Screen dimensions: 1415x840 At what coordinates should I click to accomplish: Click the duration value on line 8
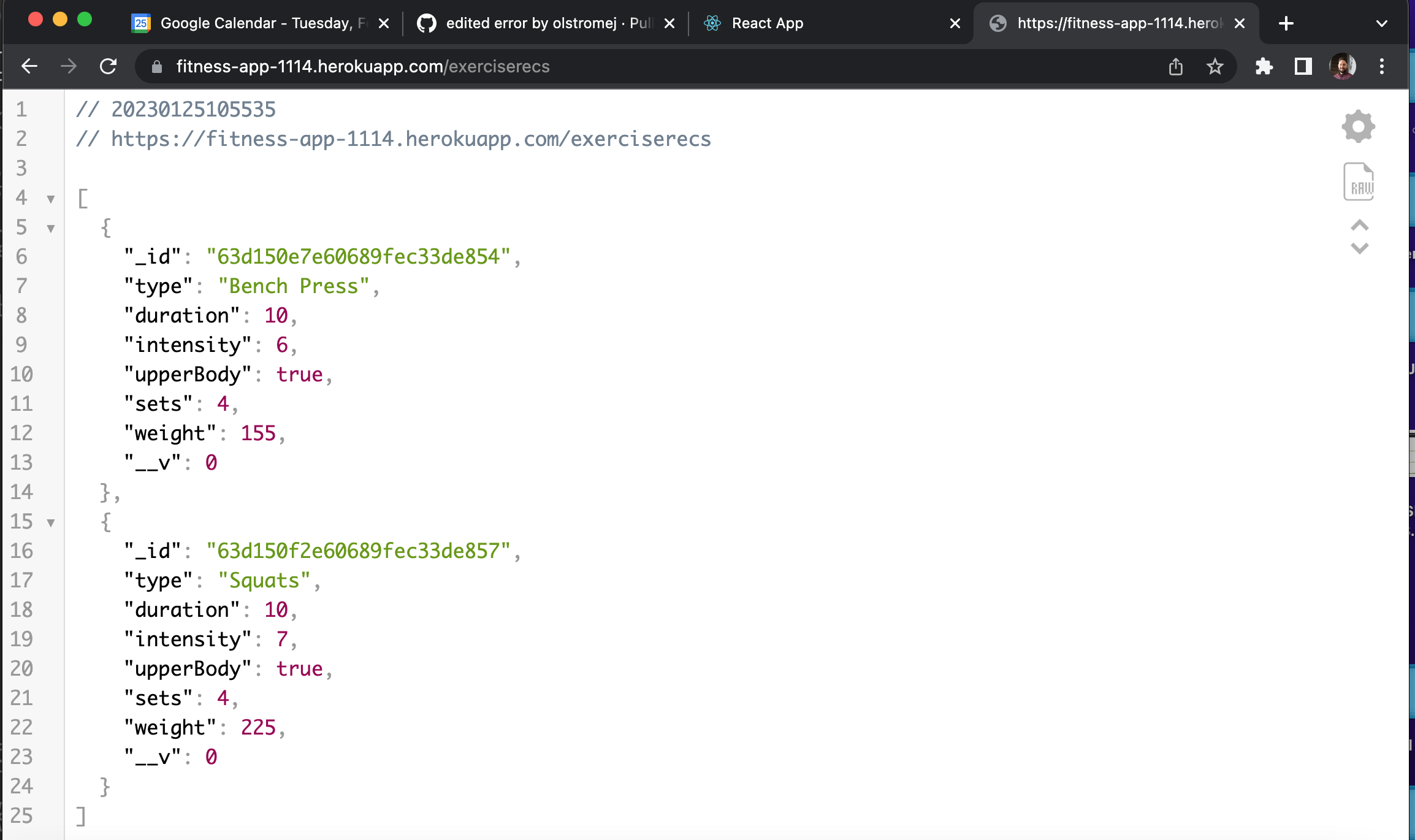point(276,316)
